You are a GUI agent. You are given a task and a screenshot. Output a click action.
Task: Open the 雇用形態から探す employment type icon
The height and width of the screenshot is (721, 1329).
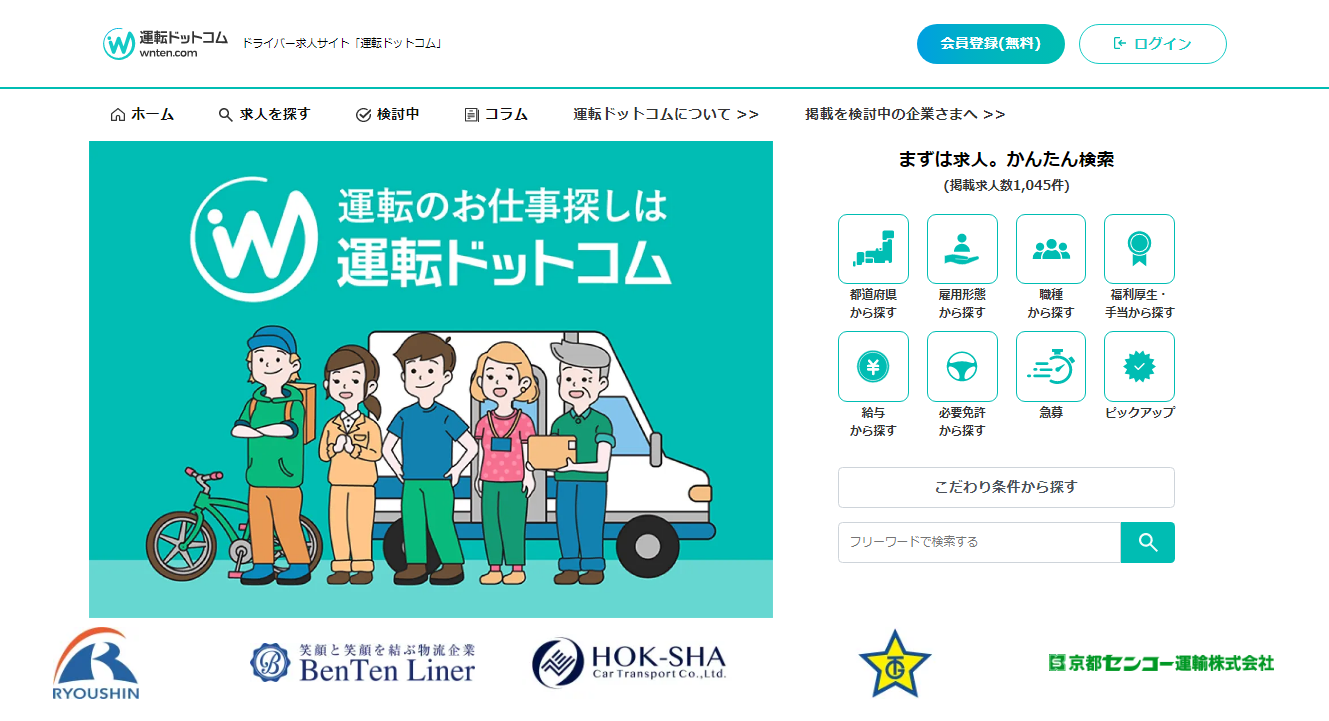[x=962, y=249]
